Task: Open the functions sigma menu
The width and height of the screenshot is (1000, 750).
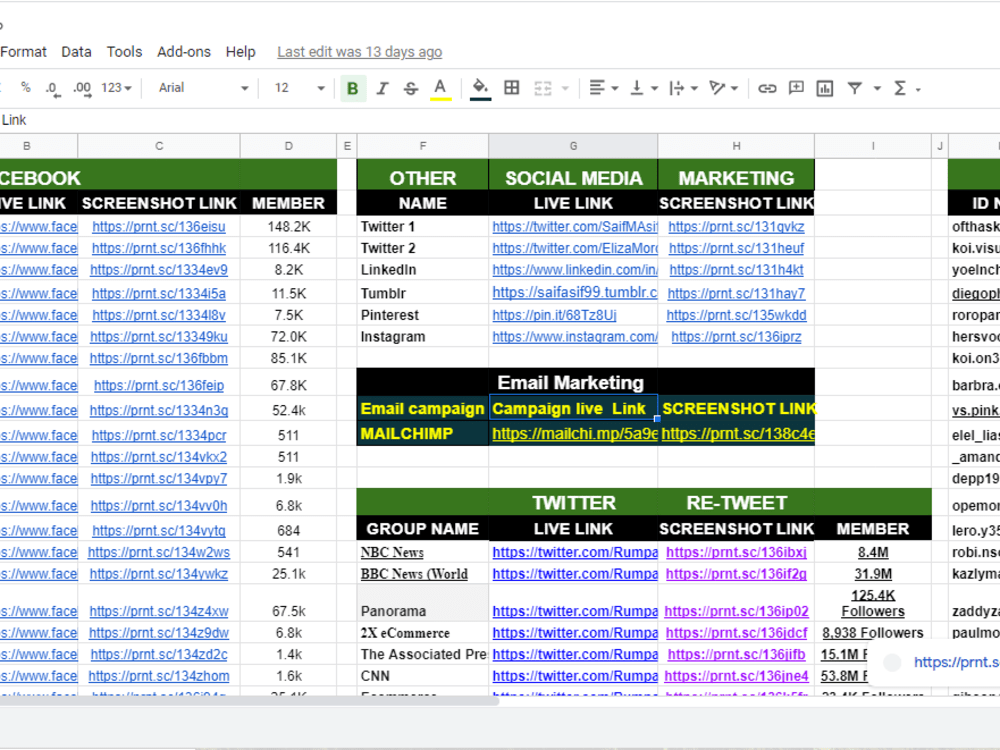Action: (906, 88)
